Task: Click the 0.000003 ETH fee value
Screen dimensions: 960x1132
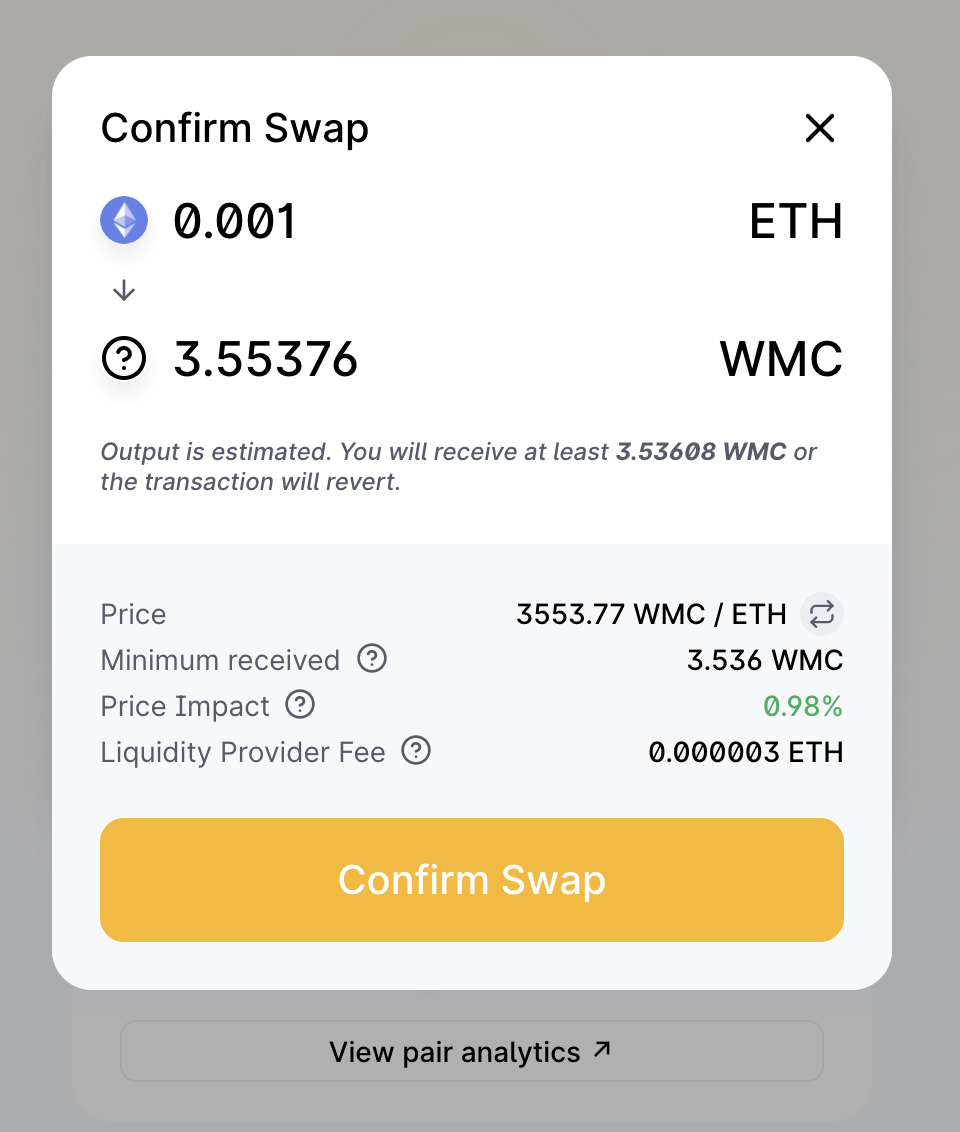Action: 746,752
